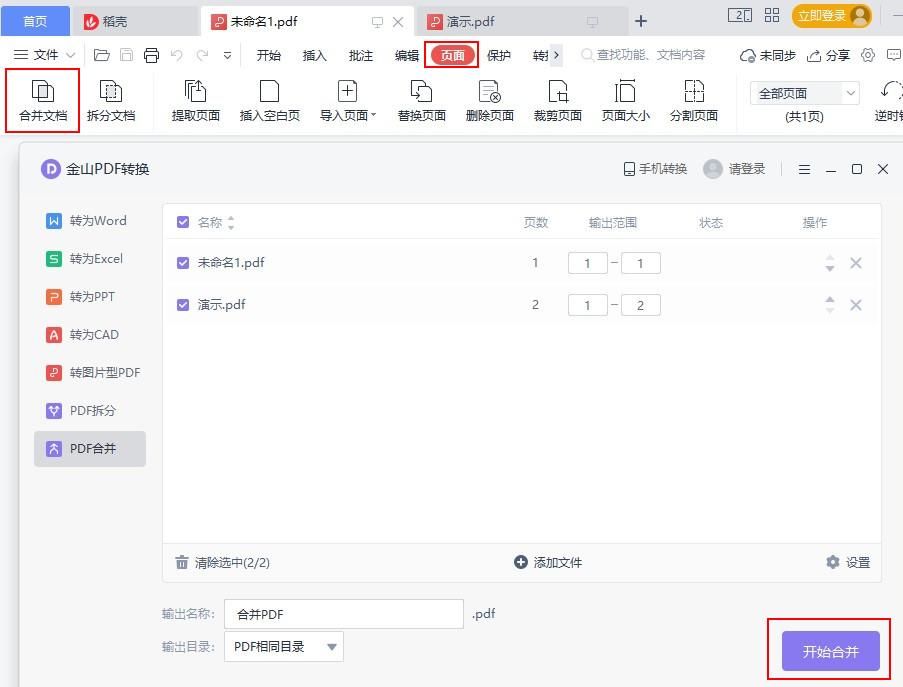Switch to the 编辑 ribbon tab
The height and width of the screenshot is (687, 903).
407,55
